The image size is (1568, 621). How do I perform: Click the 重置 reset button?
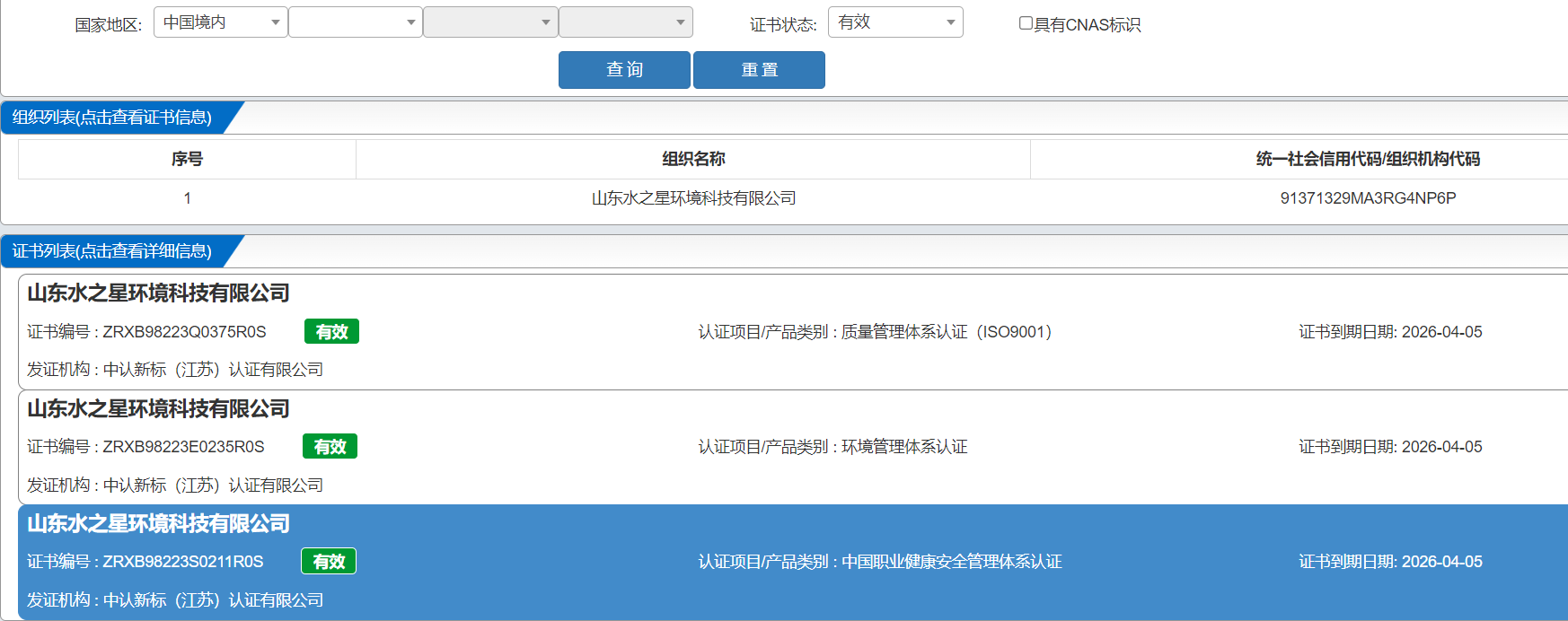(x=759, y=70)
